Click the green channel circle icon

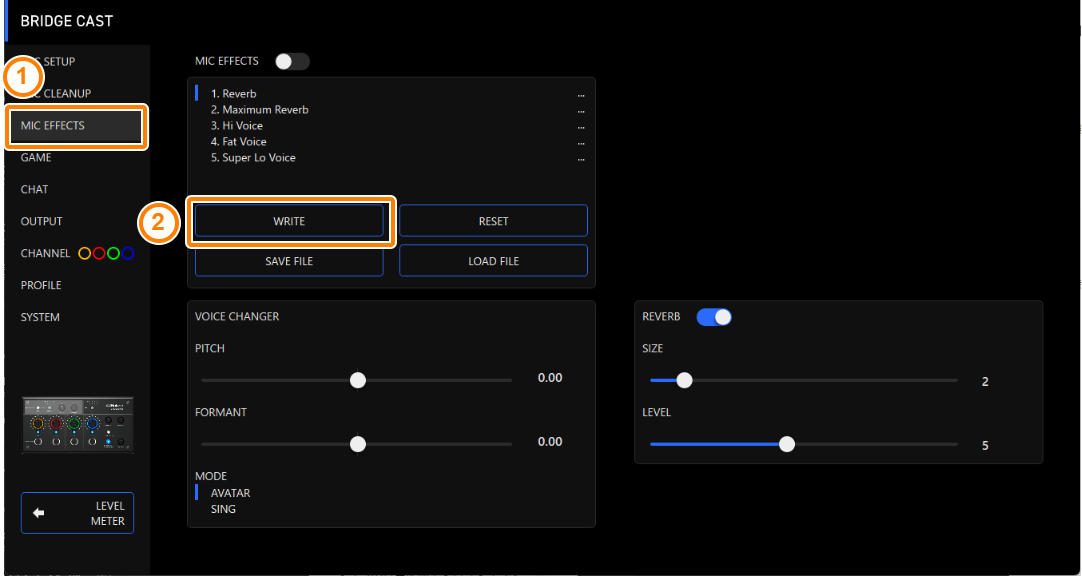113,254
